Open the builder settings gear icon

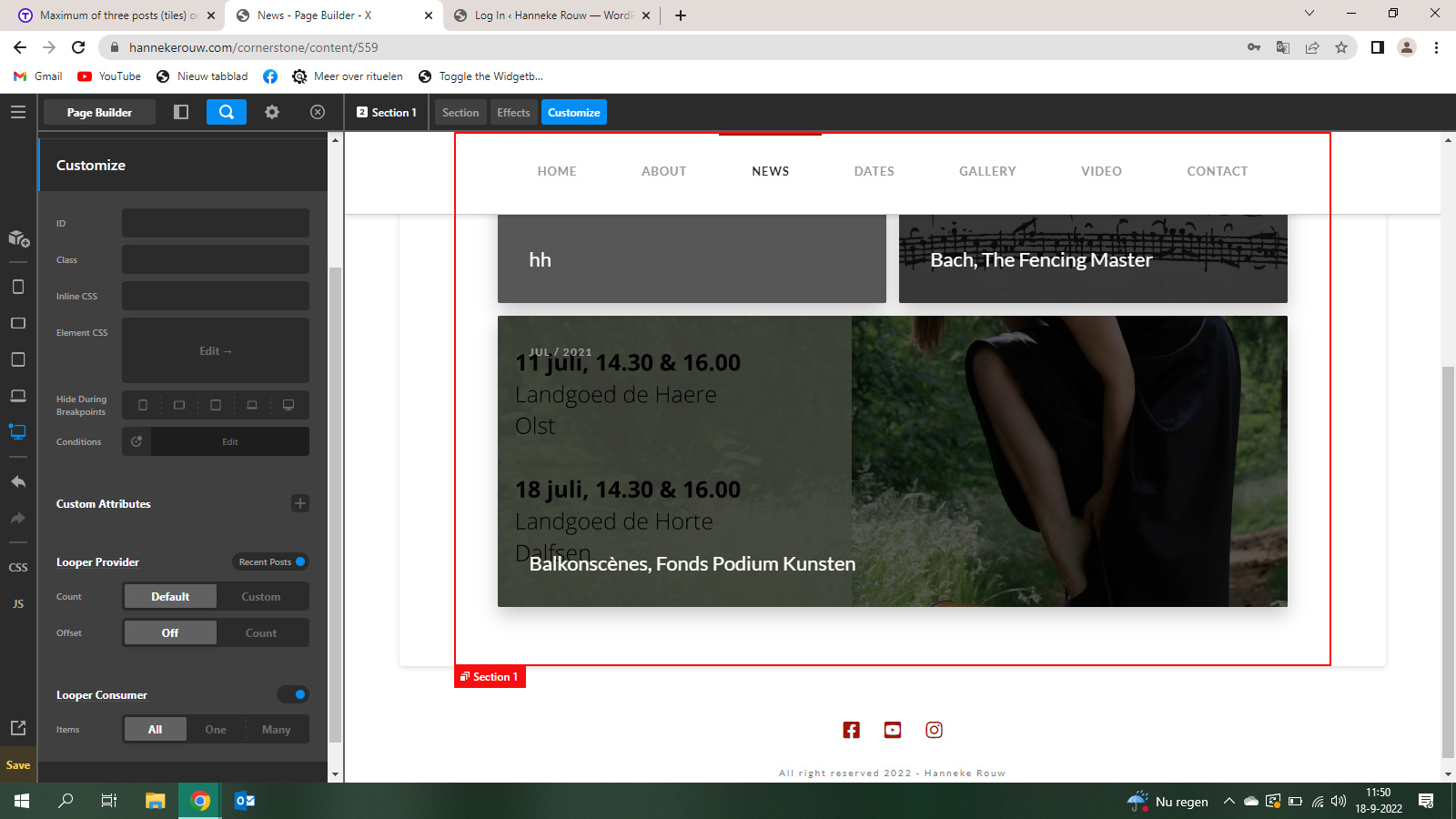(272, 112)
